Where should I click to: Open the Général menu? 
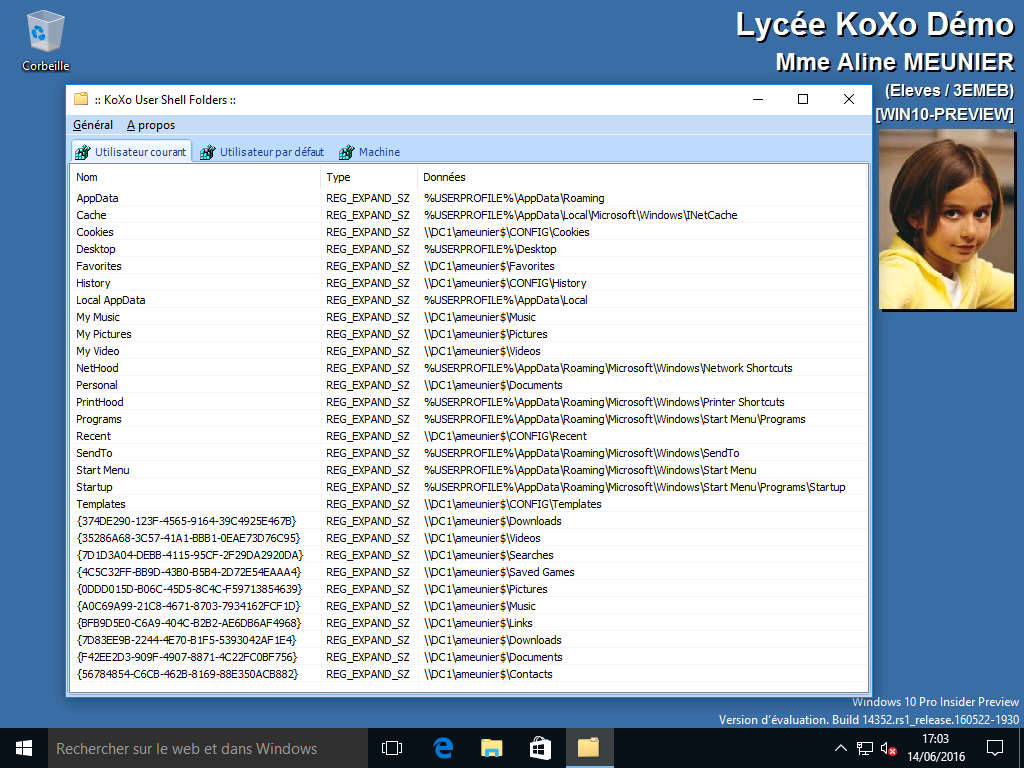[93, 125]
